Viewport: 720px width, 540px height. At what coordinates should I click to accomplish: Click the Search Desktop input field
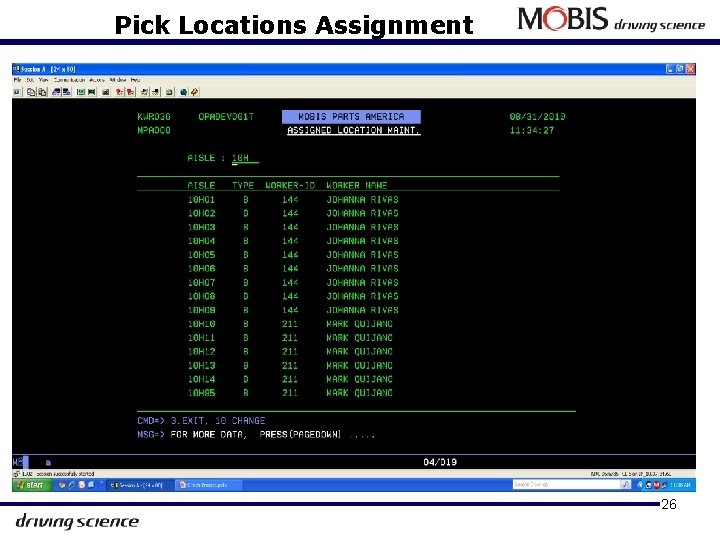pos(566,484)
